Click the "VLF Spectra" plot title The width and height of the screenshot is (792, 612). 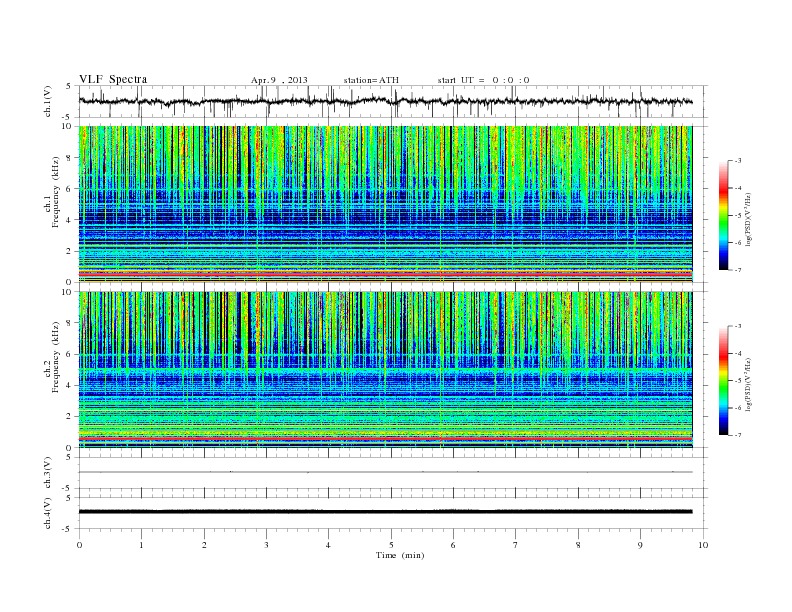113,79
